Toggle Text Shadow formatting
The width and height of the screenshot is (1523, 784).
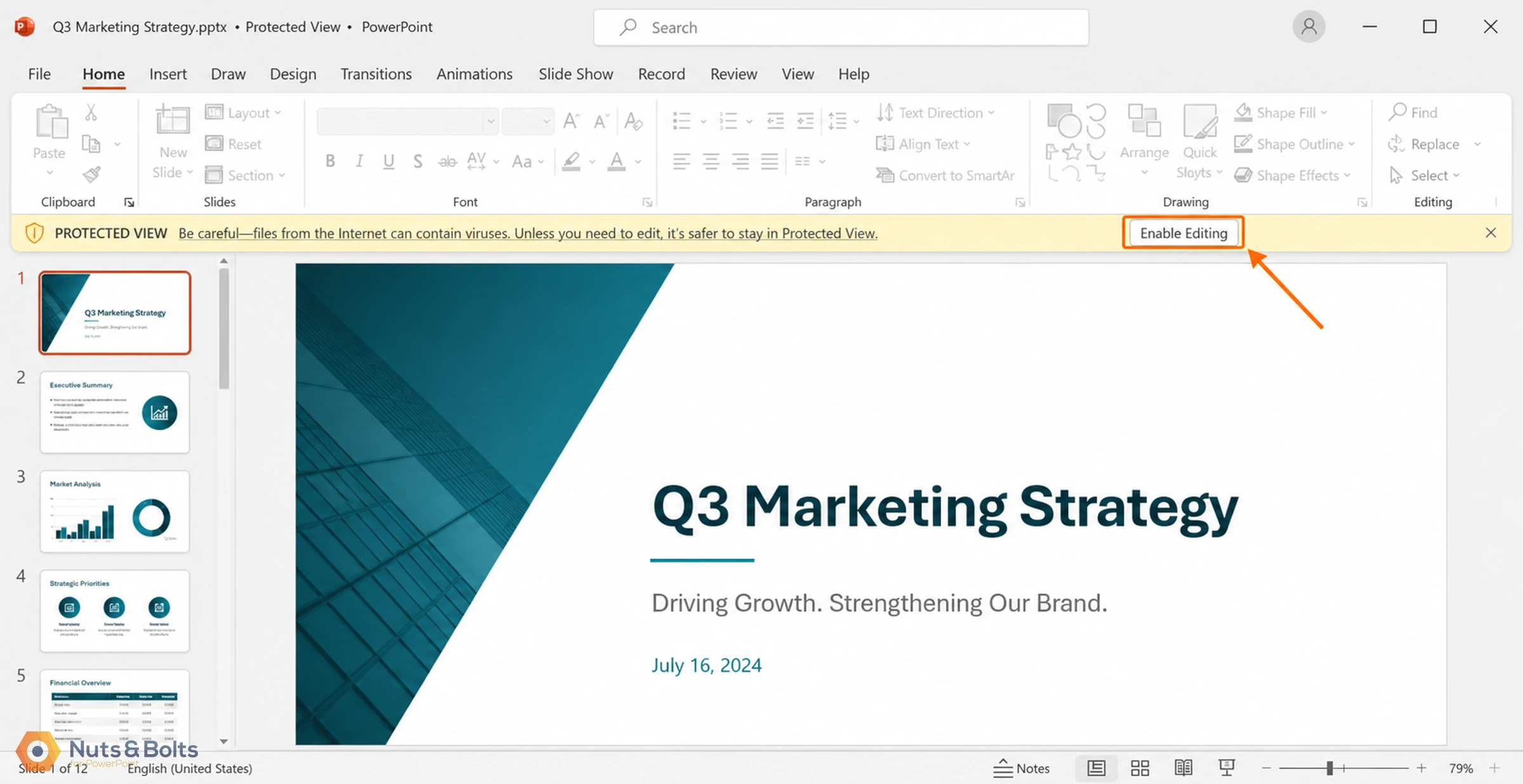coord(418,161)
